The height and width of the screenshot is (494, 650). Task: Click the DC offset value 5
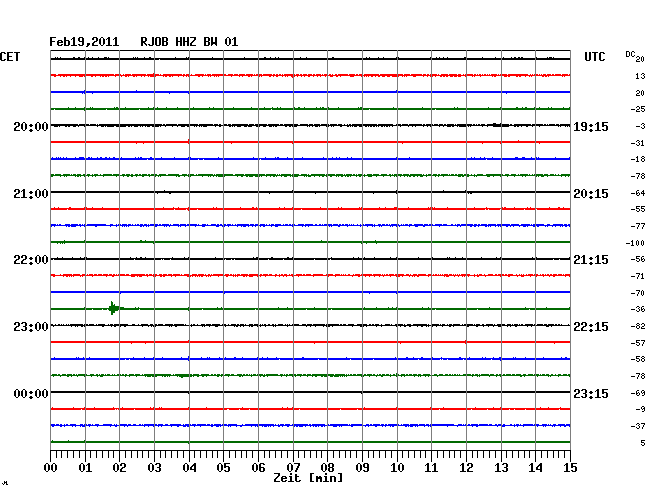point(643,443)
